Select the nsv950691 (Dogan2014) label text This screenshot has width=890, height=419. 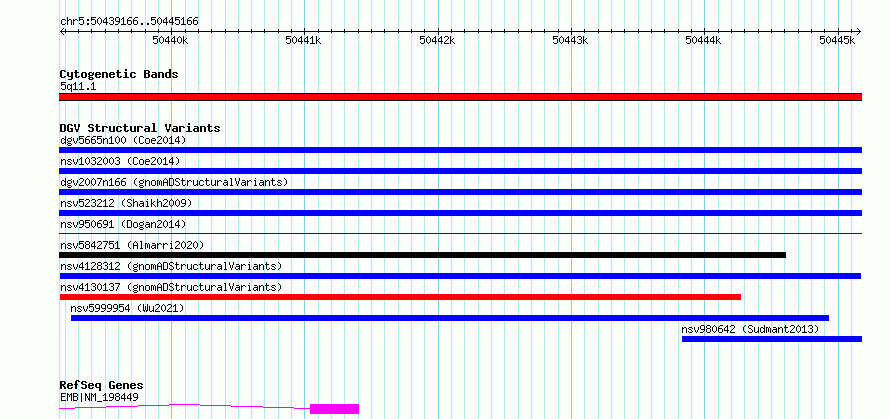point(123,224)
